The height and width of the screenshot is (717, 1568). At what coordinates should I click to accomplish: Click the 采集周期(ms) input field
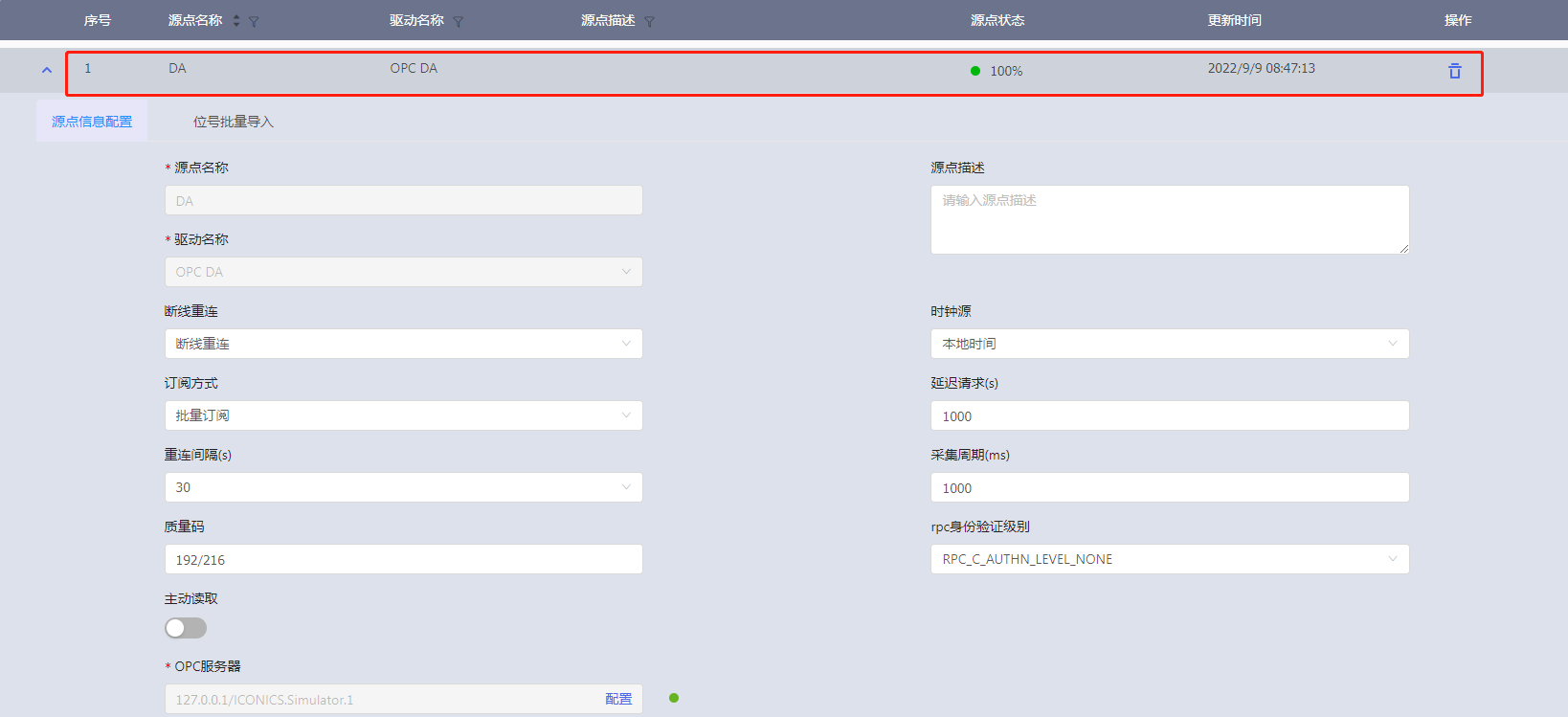pos(1169,487)
